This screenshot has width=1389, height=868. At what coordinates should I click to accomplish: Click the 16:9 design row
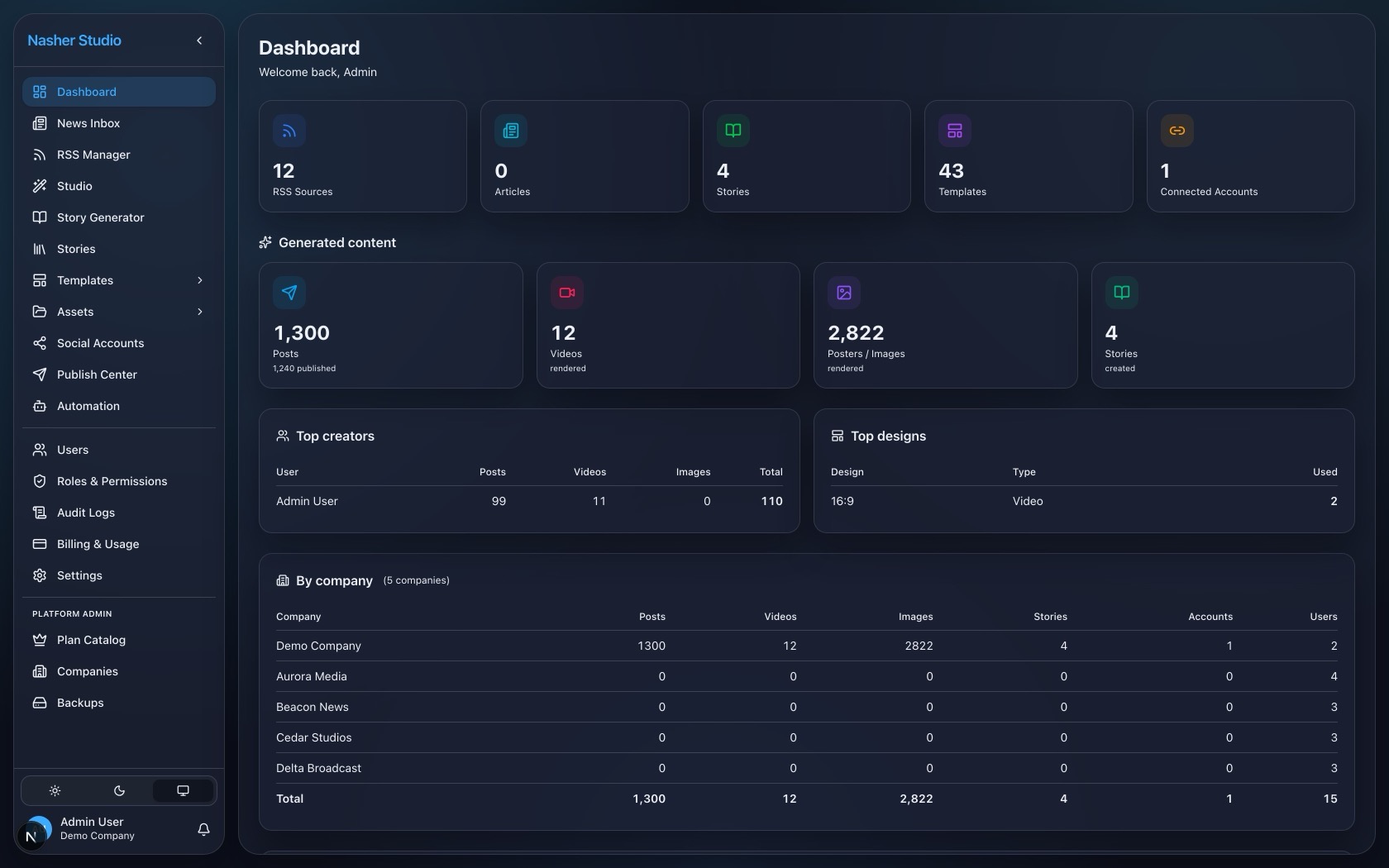tap(1084, 501)
